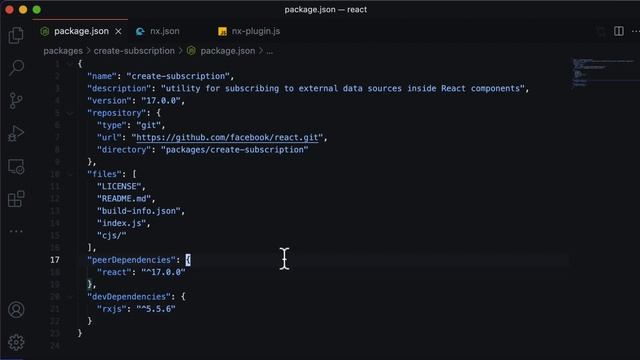The height and width of the screenshot is (360, 640).
Task: Click the breadcrumb ellipsis symbol item
Action: tap(269, 51)
